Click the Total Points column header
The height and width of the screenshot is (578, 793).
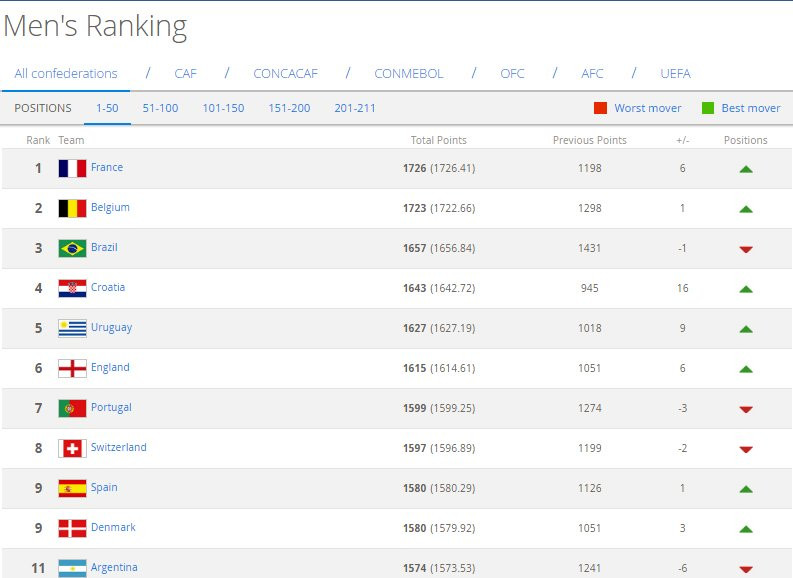438,140
